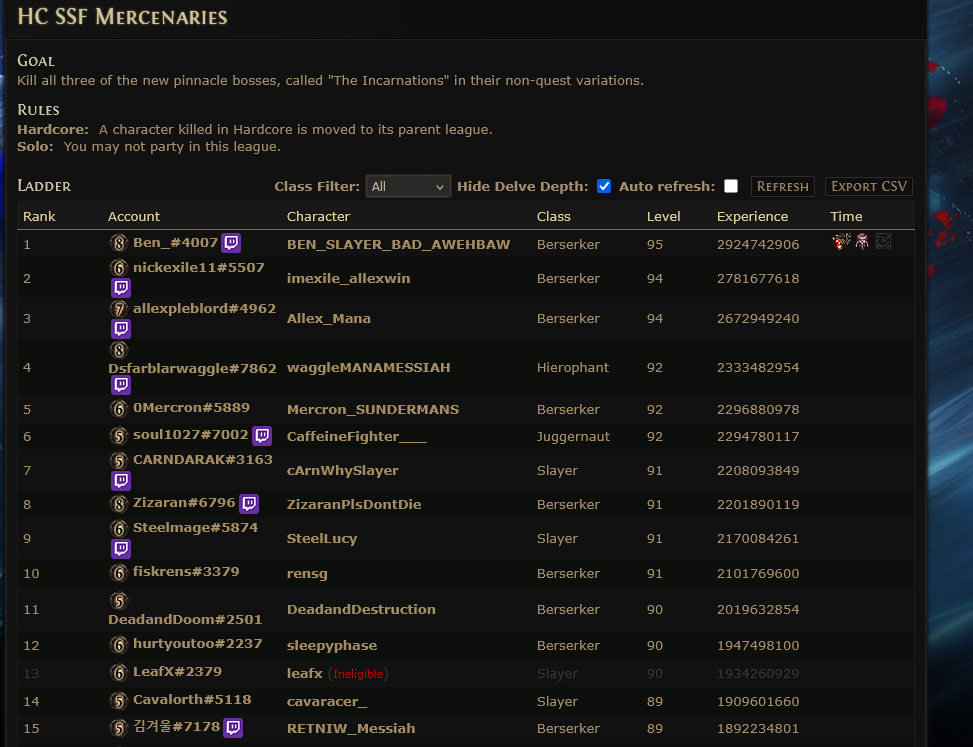
Task: Open fiskrens#3379 account link
Action: (186, 571)
